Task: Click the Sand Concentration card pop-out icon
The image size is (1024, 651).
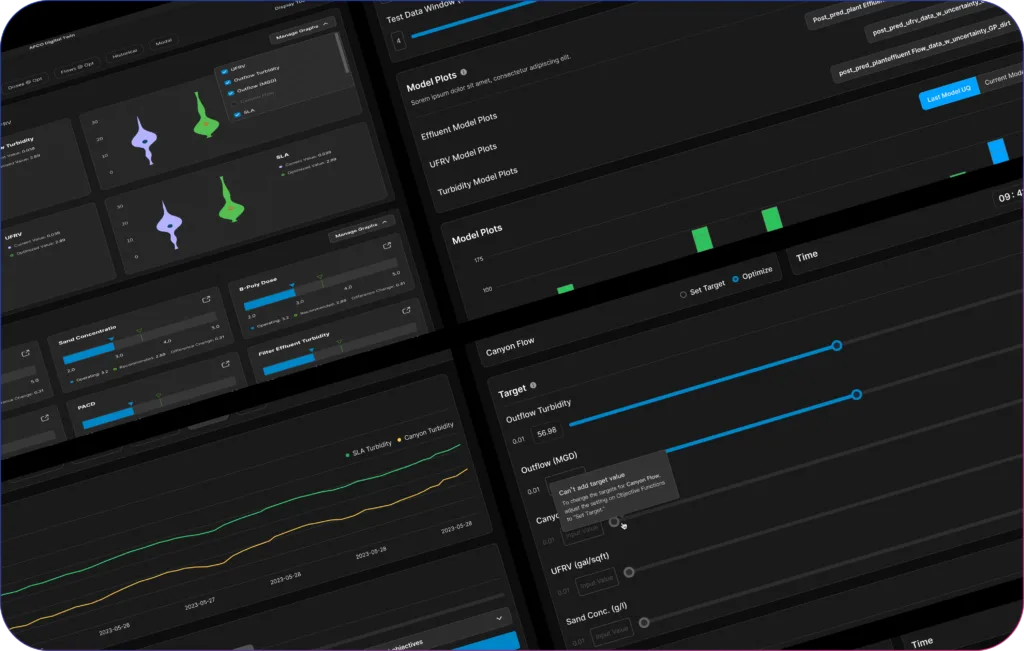Action: point(207,299)
